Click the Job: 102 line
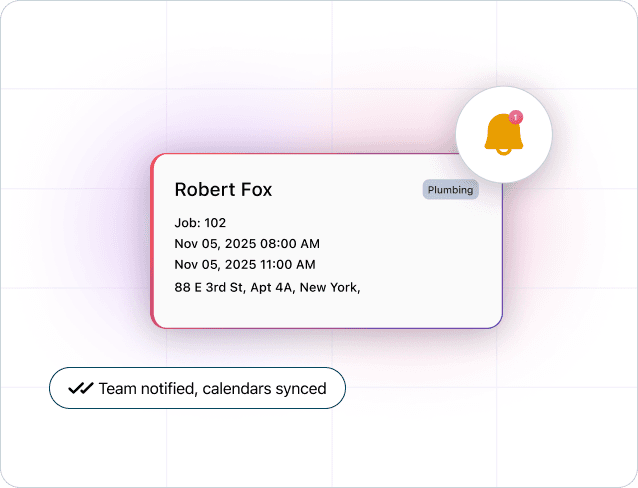 click(206, 222)
